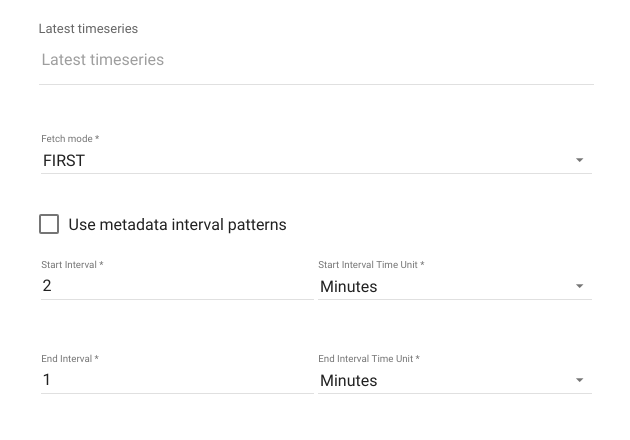630x440 pixels.
Task: Click the required asterisk beside Start Interval
Action: click(101, 264)
